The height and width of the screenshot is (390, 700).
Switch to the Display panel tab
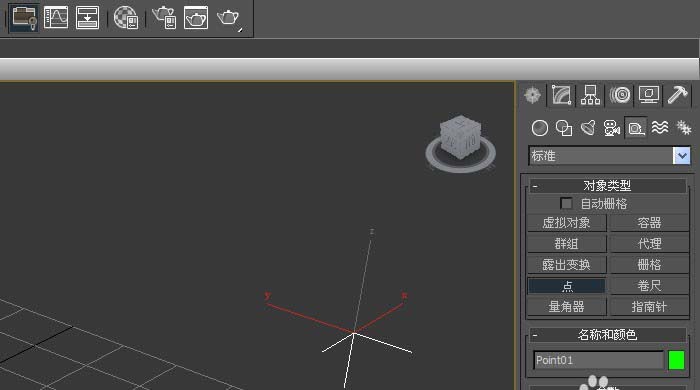pos(649,95)
